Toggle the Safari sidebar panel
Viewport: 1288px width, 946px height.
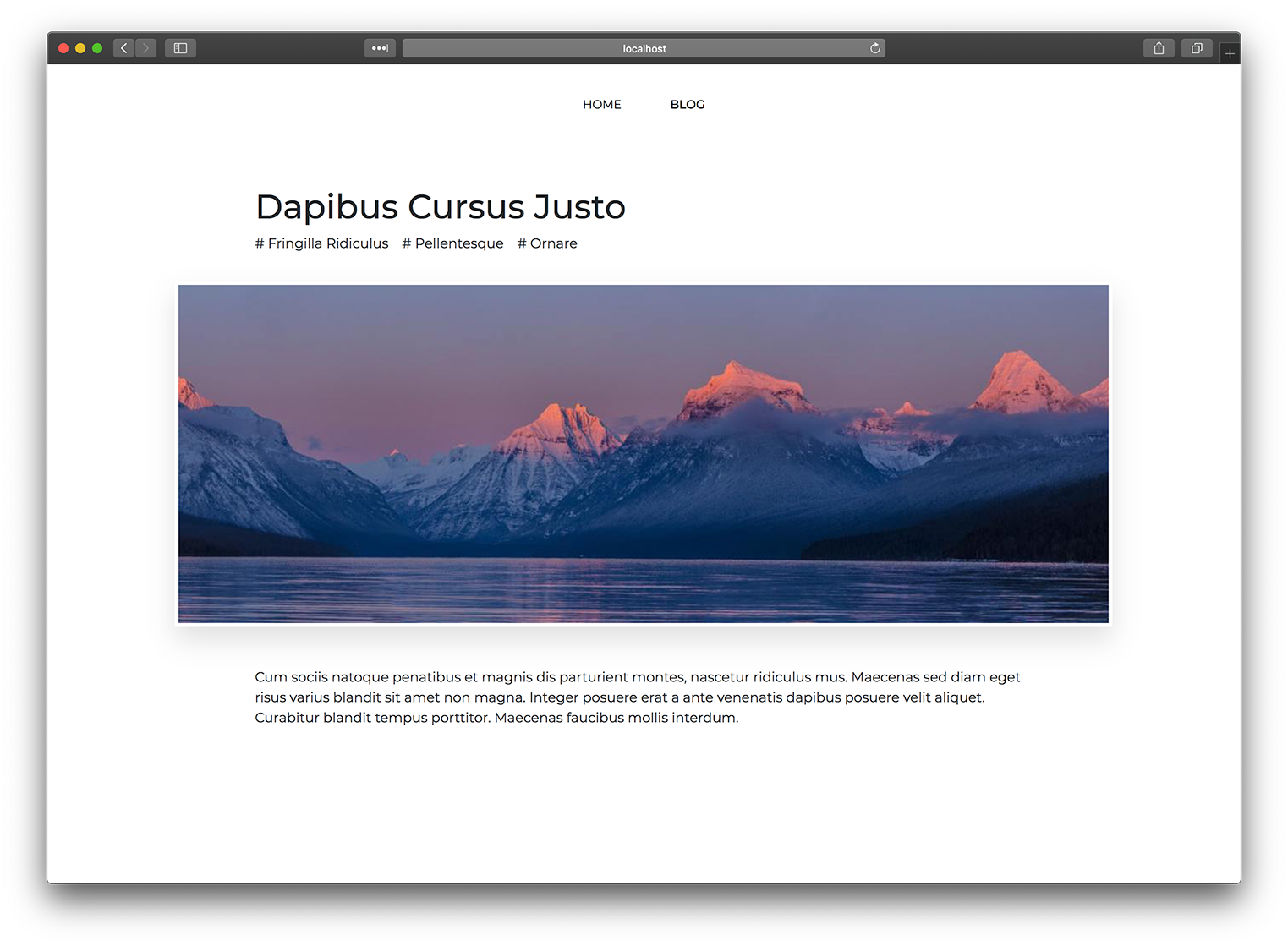(x=180, y=48)
